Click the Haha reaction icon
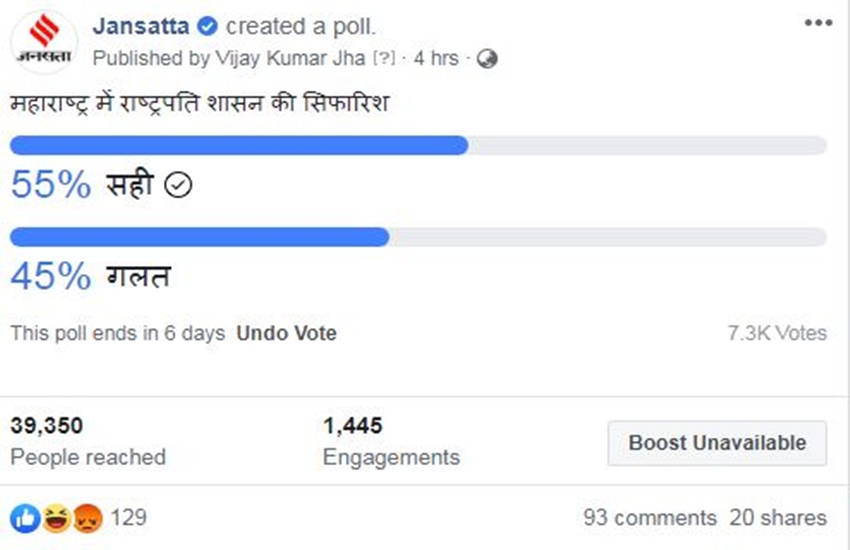The height and width of the screenshot is (550, 850). (x=53, y=517)
